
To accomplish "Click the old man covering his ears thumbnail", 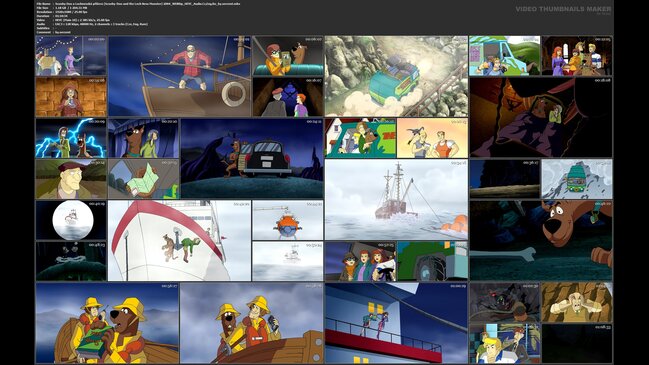I will click(577, 303).
